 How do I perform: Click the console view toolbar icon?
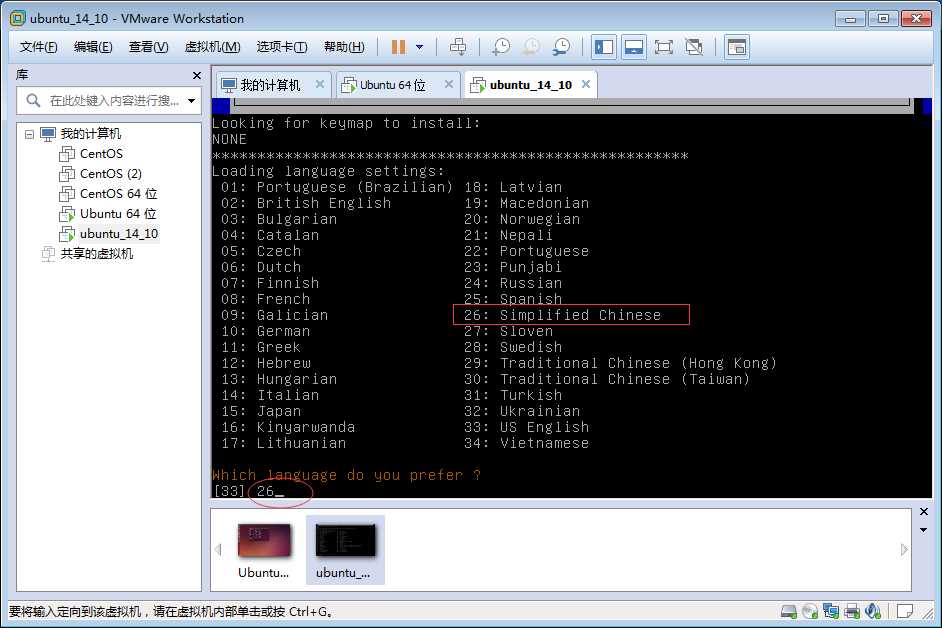point(737,47)
